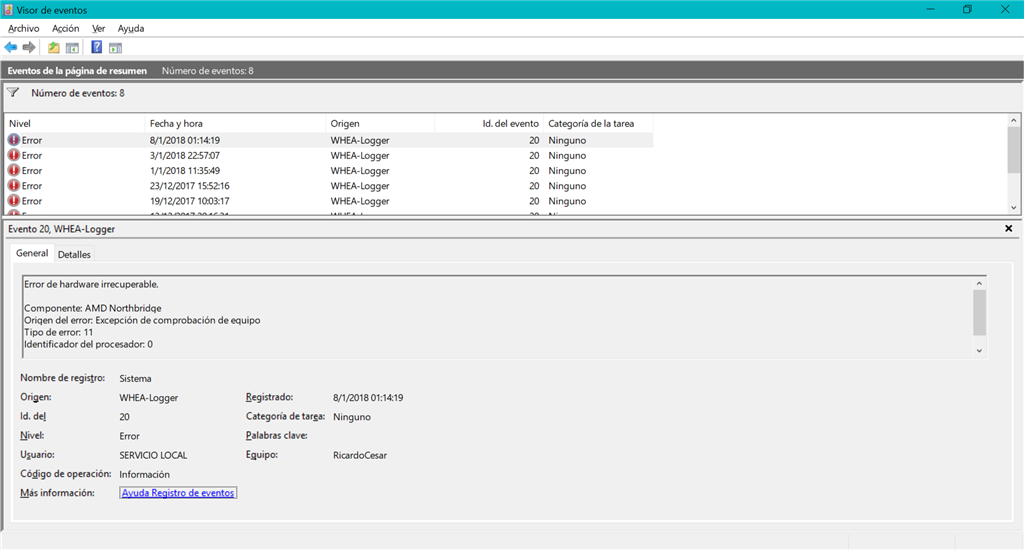Viewport: 1024px width, 550px height.
Task: Click 'Eventos de la página de resumen' header
Action: (77, 71)
